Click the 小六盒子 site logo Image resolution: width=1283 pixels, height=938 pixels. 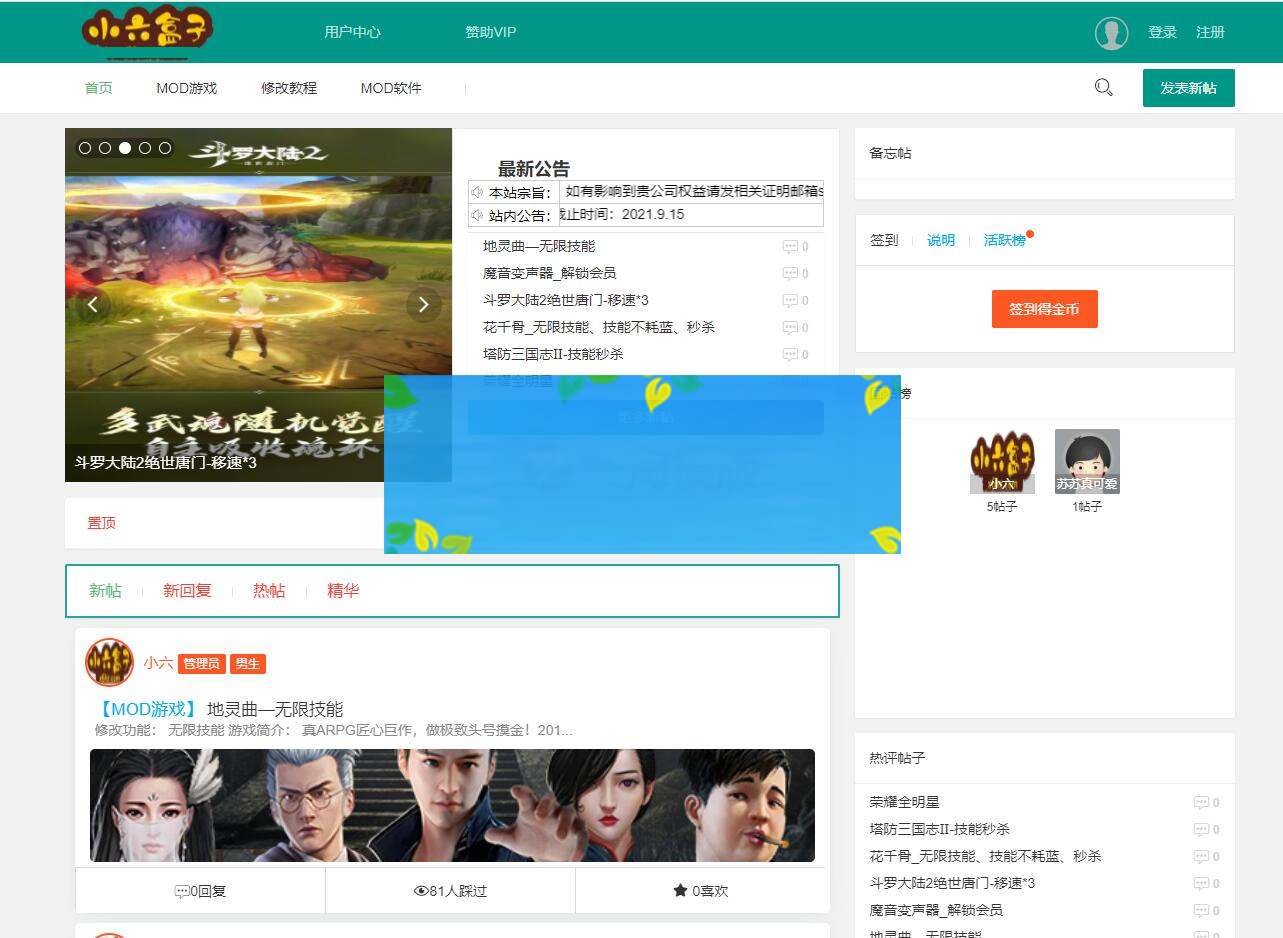click(146, 31)
